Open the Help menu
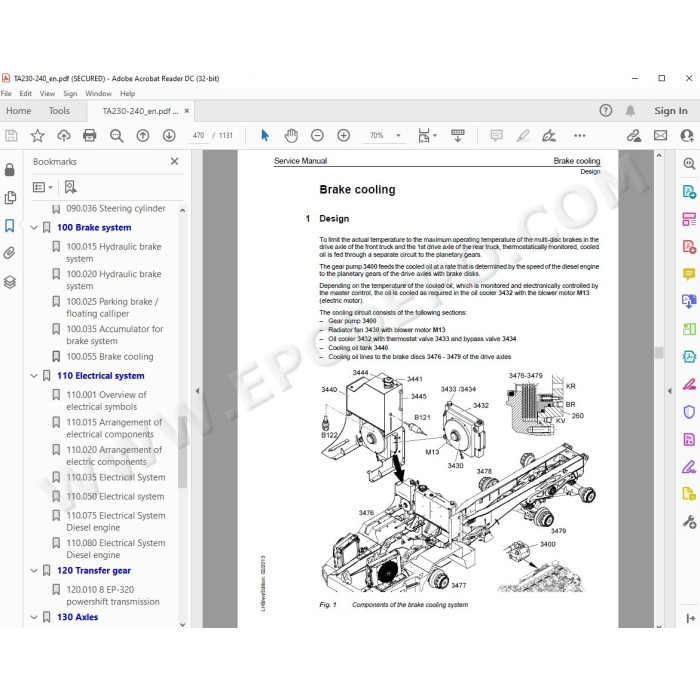 coord(127,93)
